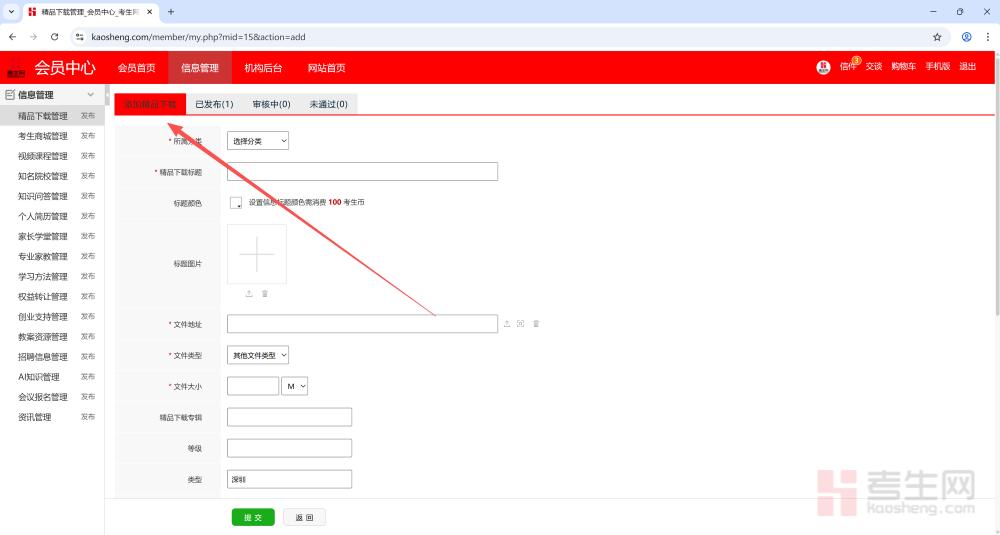This screenshot has height=535, width=1000.
Task: Open the file size unit dropdown showing M
Action: click(294, 385)
